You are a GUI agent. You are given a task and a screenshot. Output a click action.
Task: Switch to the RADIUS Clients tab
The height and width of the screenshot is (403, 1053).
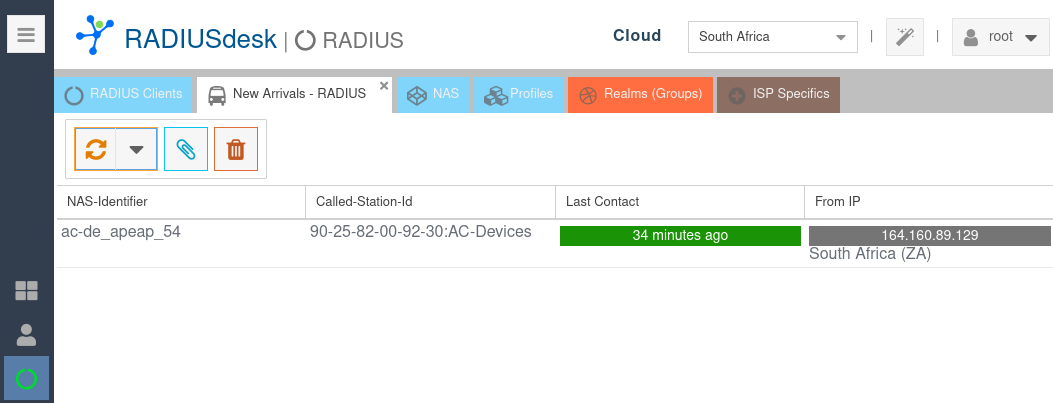click(124, 94)
